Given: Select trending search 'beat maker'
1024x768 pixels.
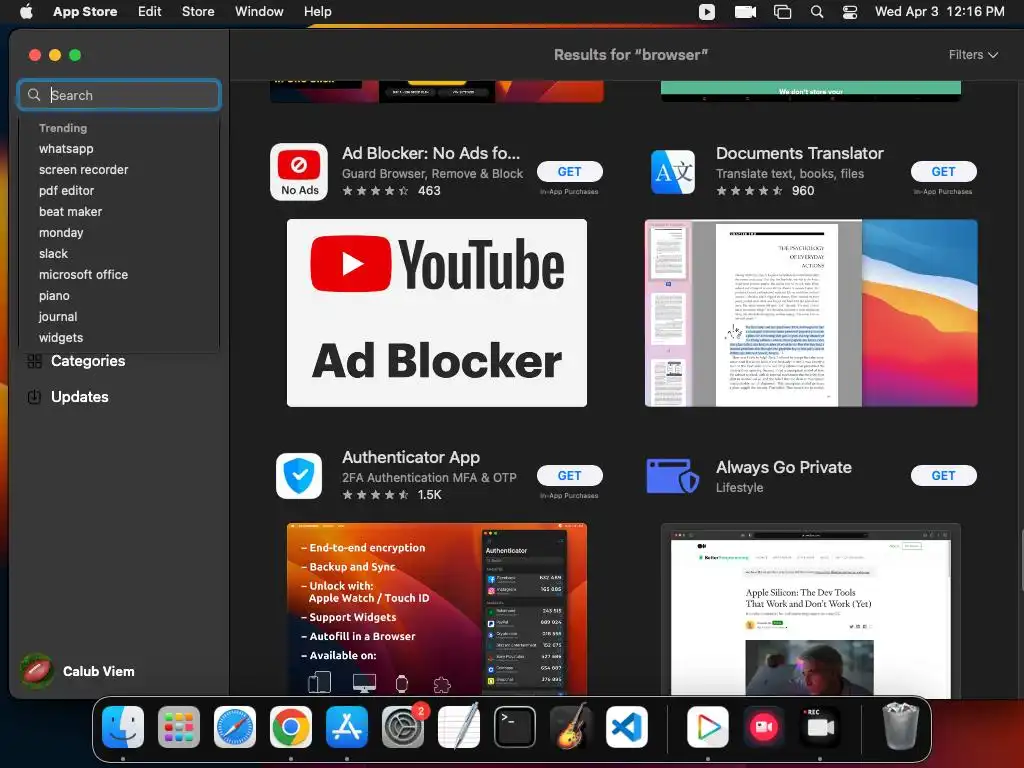Looking at the screenshot, I should [71, 211].
